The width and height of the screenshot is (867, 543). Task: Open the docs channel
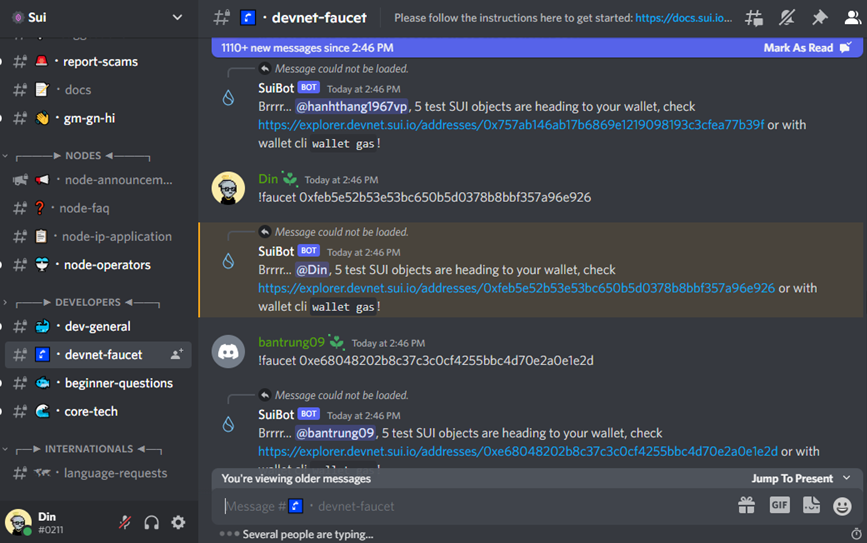click(98, 90)
